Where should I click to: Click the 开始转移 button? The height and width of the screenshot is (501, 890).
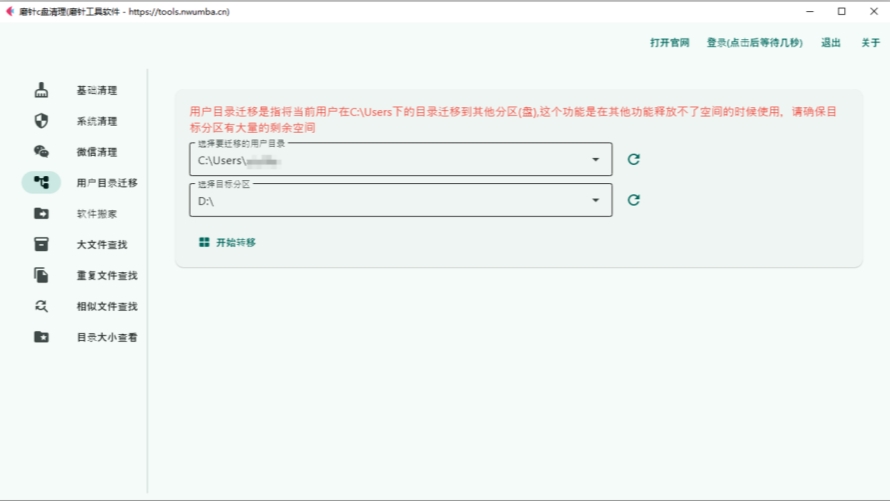point(228,242)
